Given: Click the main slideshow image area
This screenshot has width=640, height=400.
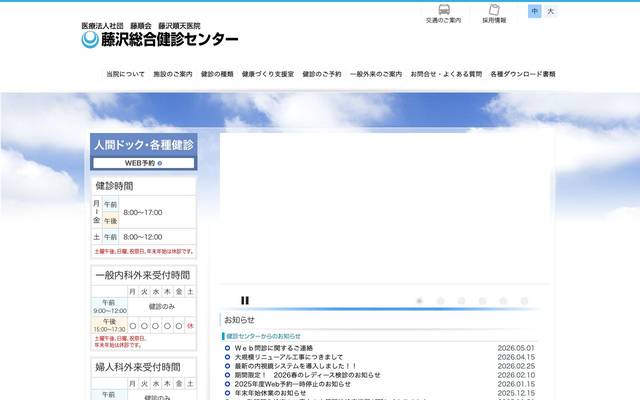Looking at the screenshot, I should click(385, 208).
